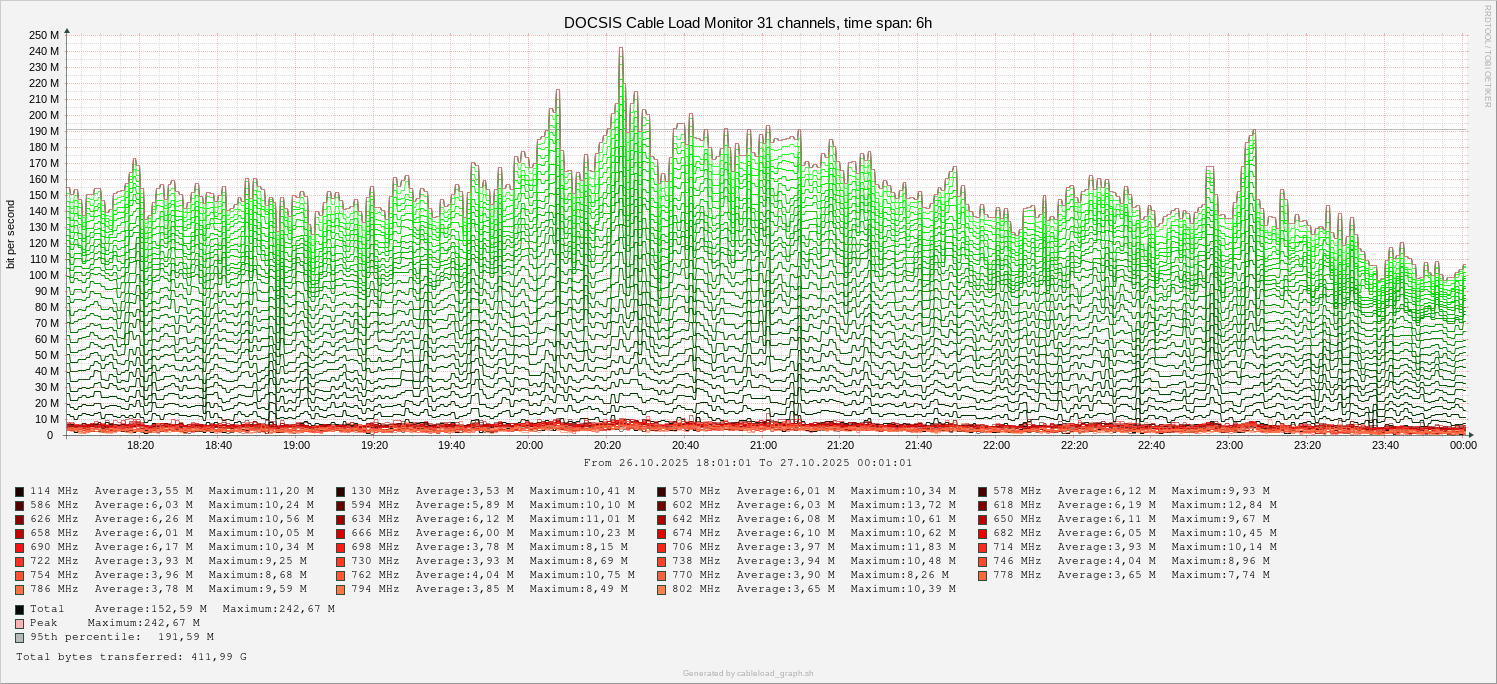
Task: Click the 100 M y-axis value
Action: pyautogui.click(x=45, y=275)
